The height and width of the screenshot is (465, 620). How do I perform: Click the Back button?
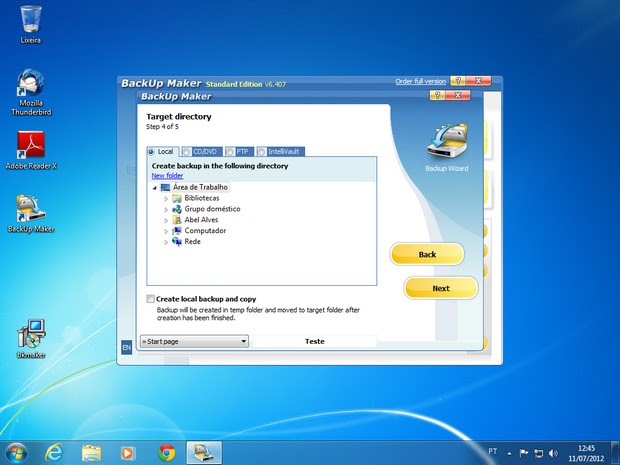pyautogui.click(x=427, y=254)
